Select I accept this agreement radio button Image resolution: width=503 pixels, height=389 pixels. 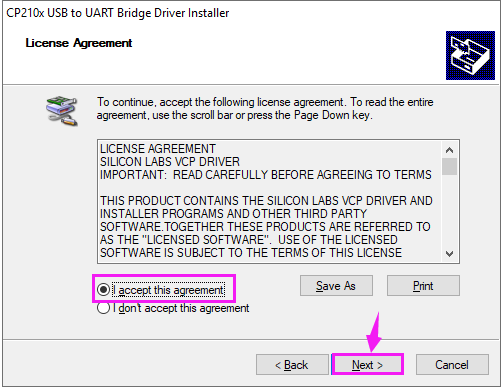coord(103,289)
